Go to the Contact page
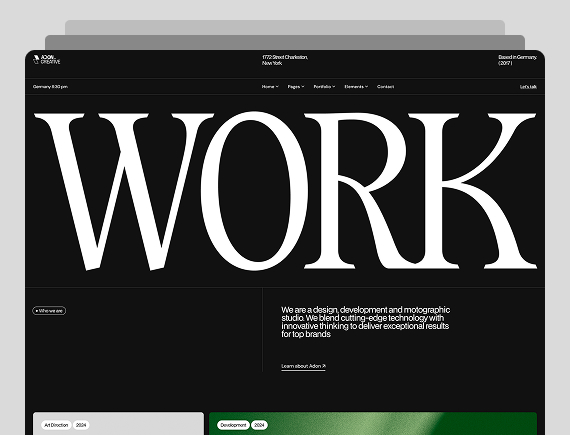The width and height of the screenshot is (570, 435). coord(385,86)
